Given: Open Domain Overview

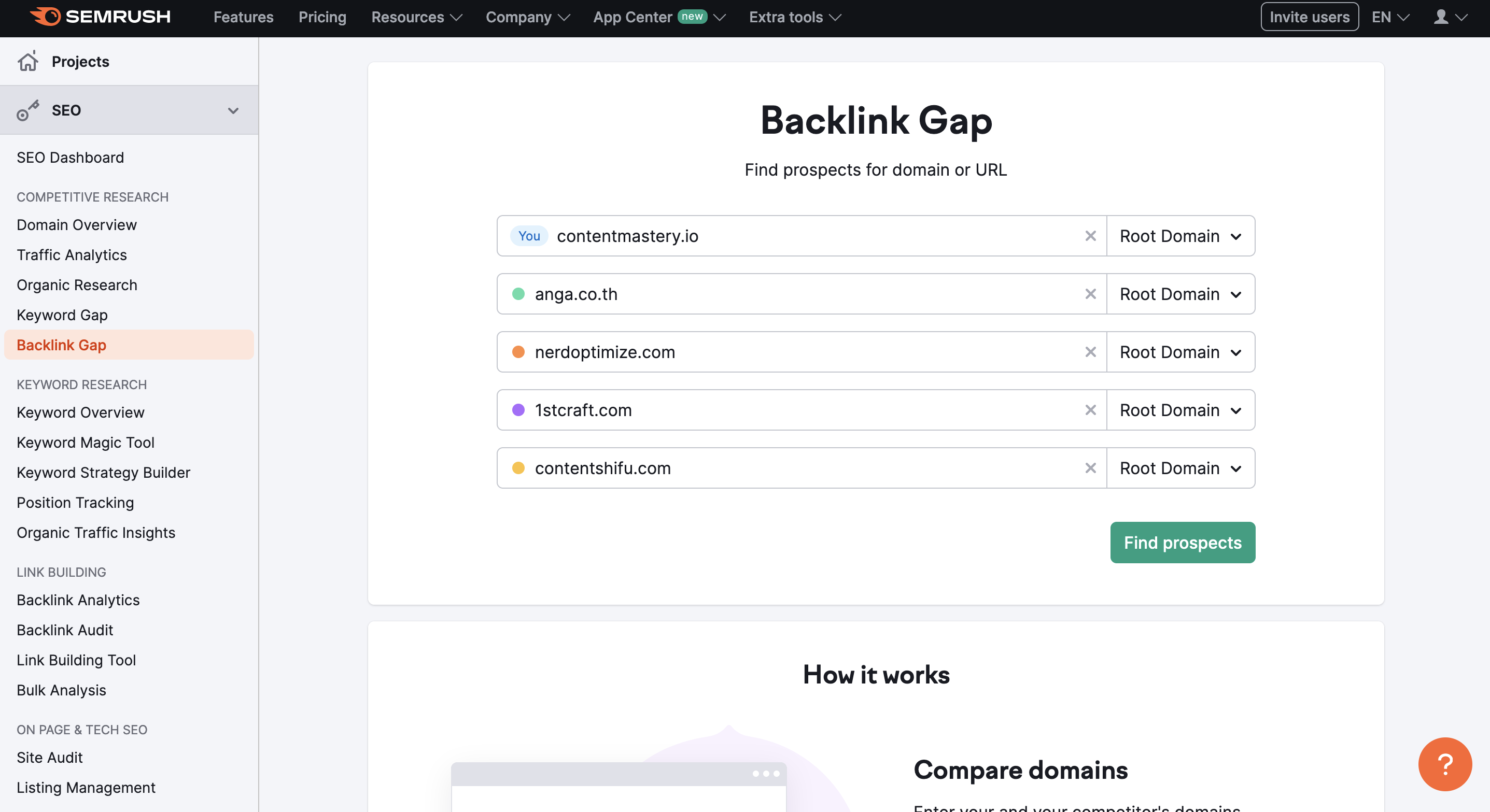Looking at the screenshot, I should [76, 225].
